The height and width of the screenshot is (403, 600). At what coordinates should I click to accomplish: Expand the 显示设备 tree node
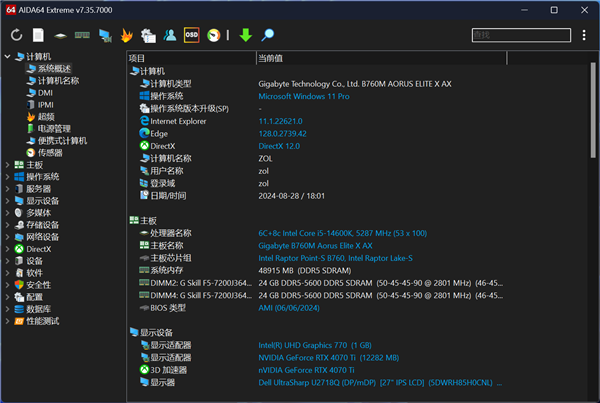click(7, 201)
